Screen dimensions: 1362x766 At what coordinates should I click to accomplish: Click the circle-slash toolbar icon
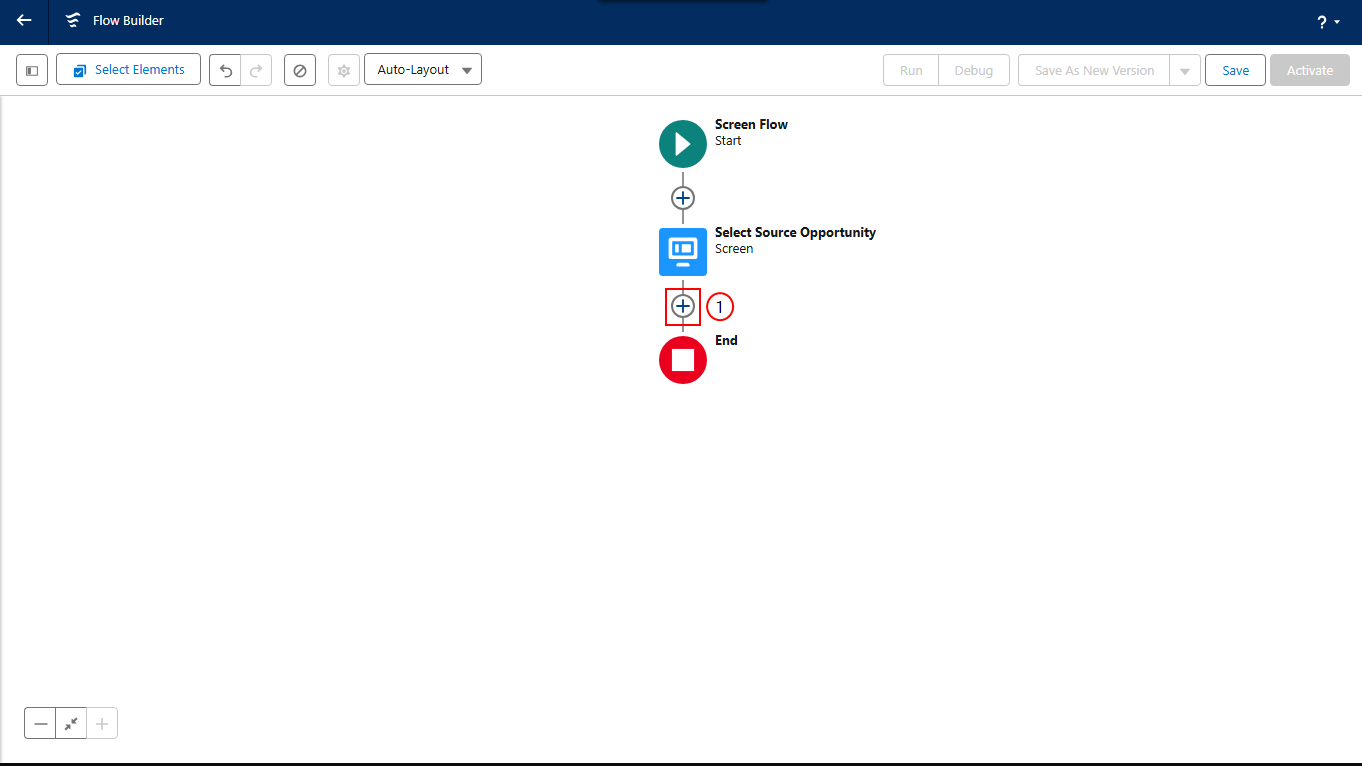[x=300, y=70]
